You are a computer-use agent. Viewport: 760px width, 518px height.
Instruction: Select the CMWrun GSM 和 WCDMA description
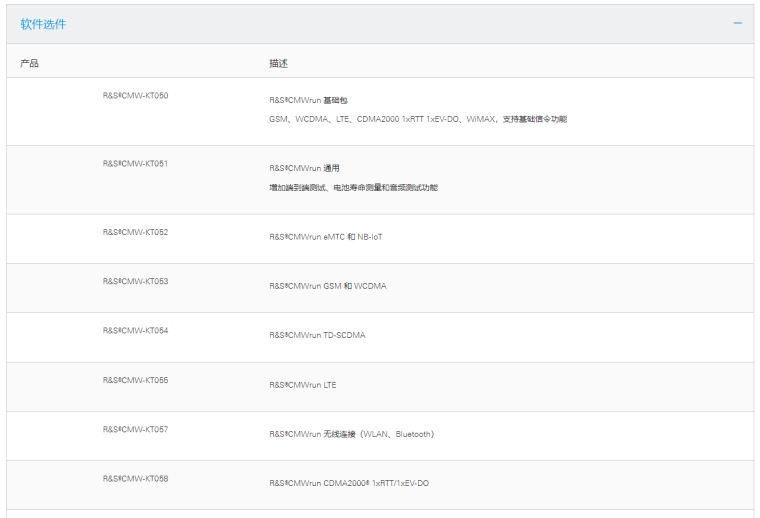click(327, 287)
